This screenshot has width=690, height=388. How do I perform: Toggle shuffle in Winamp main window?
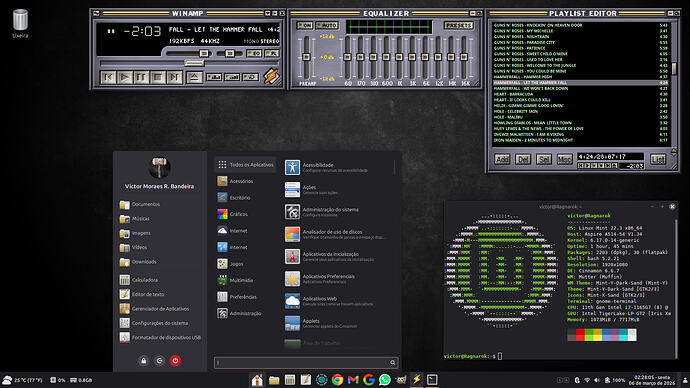(214, 77)
